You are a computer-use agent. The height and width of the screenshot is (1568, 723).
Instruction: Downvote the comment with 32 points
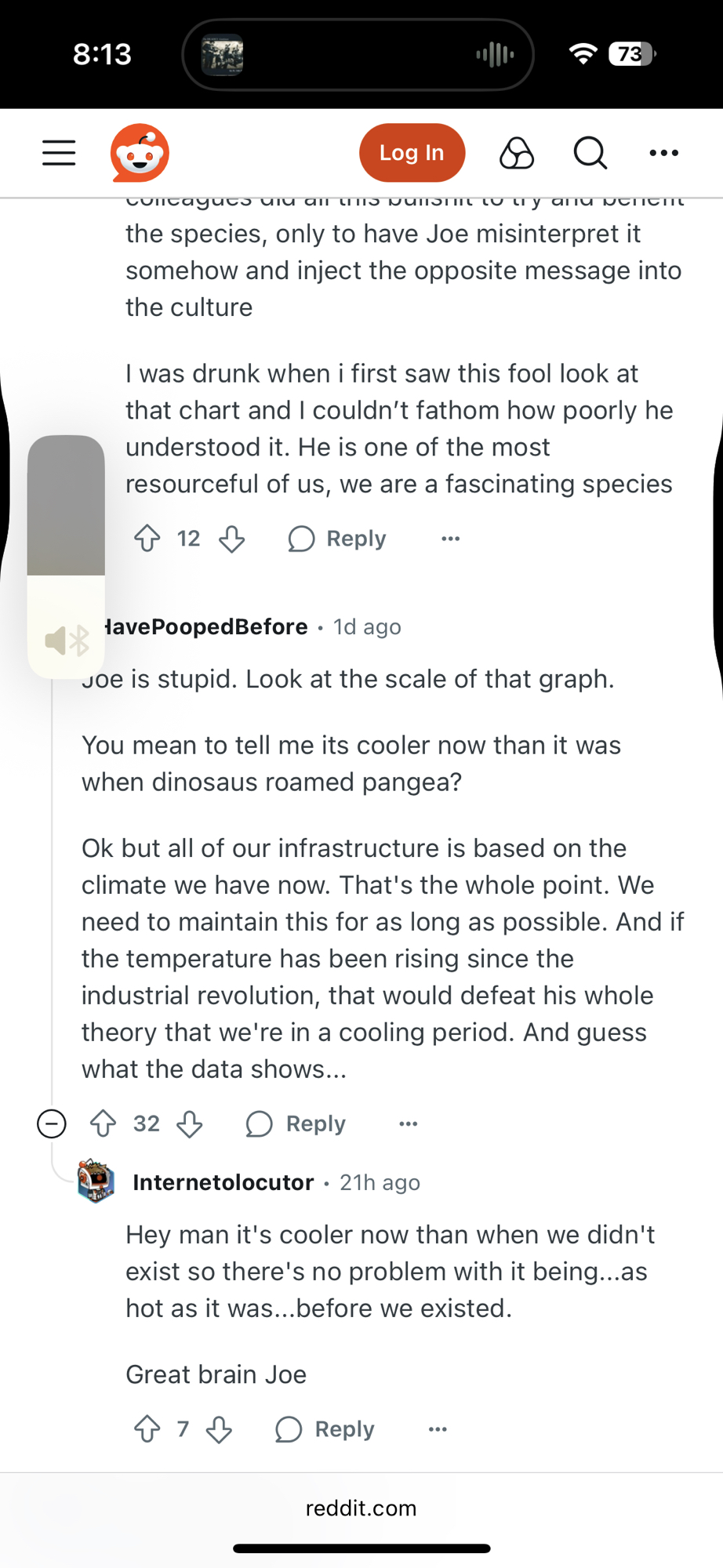[190, 1123]
